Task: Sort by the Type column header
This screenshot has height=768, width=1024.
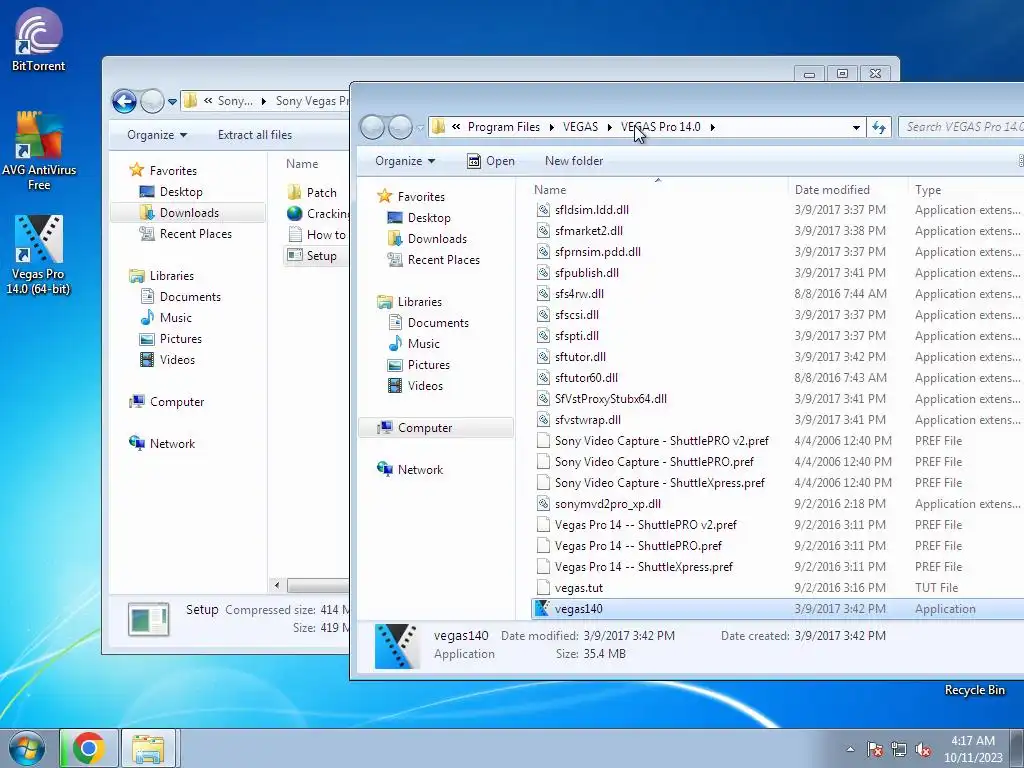Action: [967, 189]
